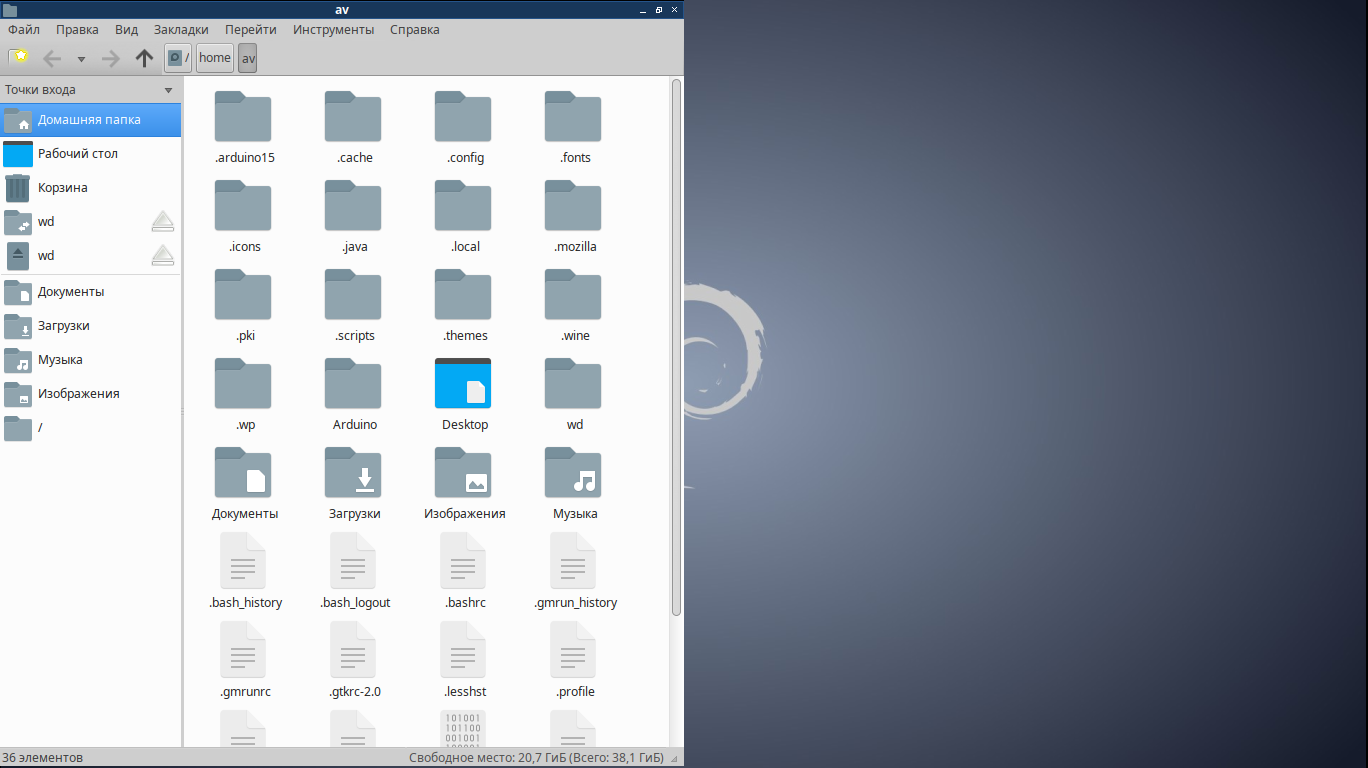The width and height of the screenshot is (1368, 768).
Task: Select the blue Desktop folder icon
Action: 463,384
